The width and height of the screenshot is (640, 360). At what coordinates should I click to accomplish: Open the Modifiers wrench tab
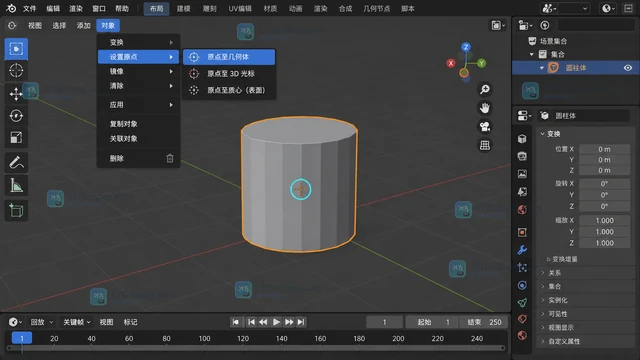click(x=522, y=250)
